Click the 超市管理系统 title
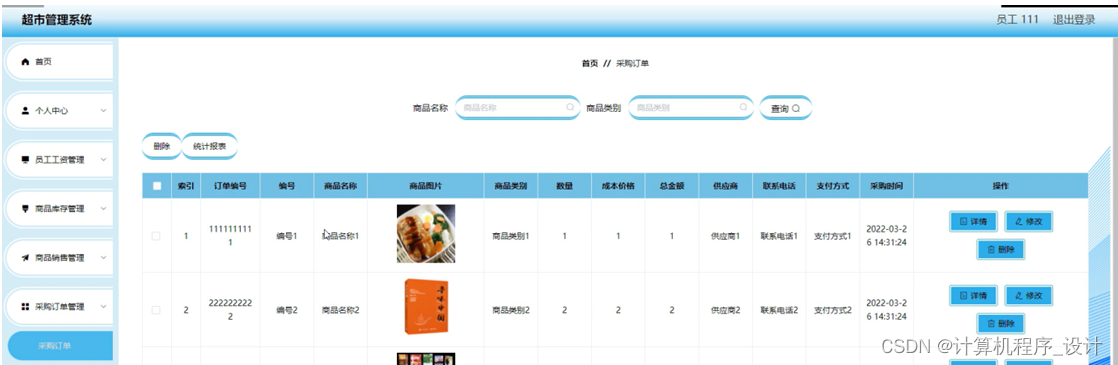 pyautogui.click(x=56, y=20)
